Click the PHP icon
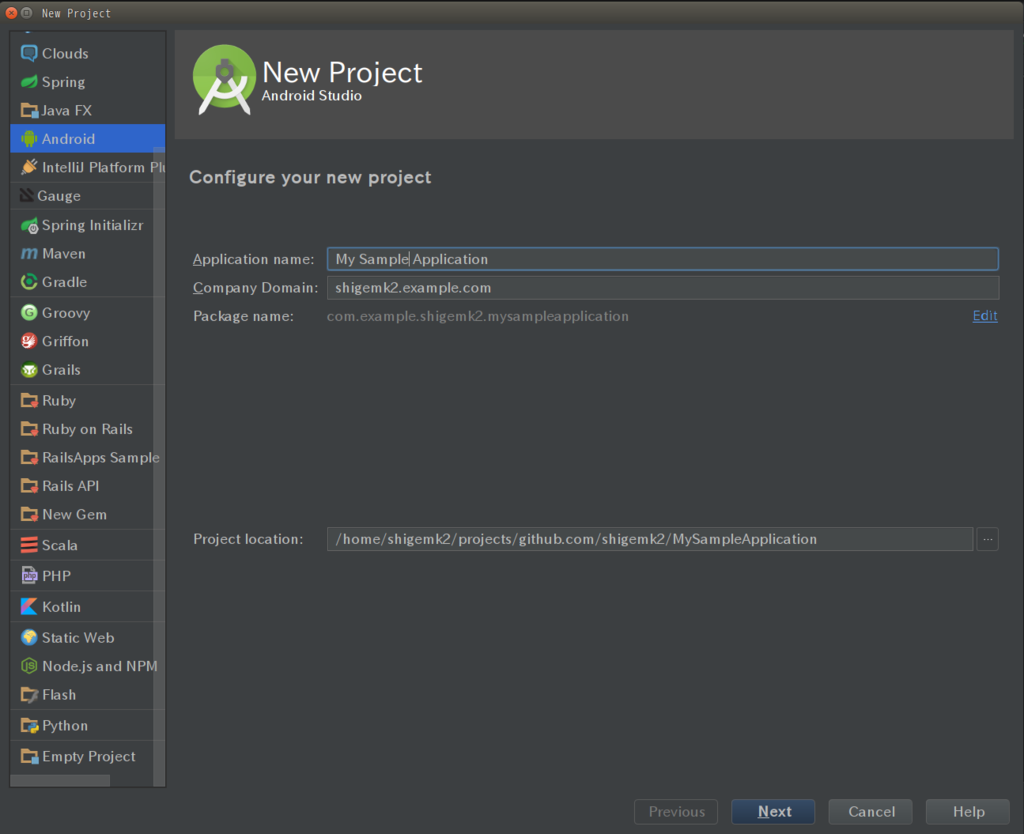Screen dimensions: 1024x834 [x=29, y=575]
